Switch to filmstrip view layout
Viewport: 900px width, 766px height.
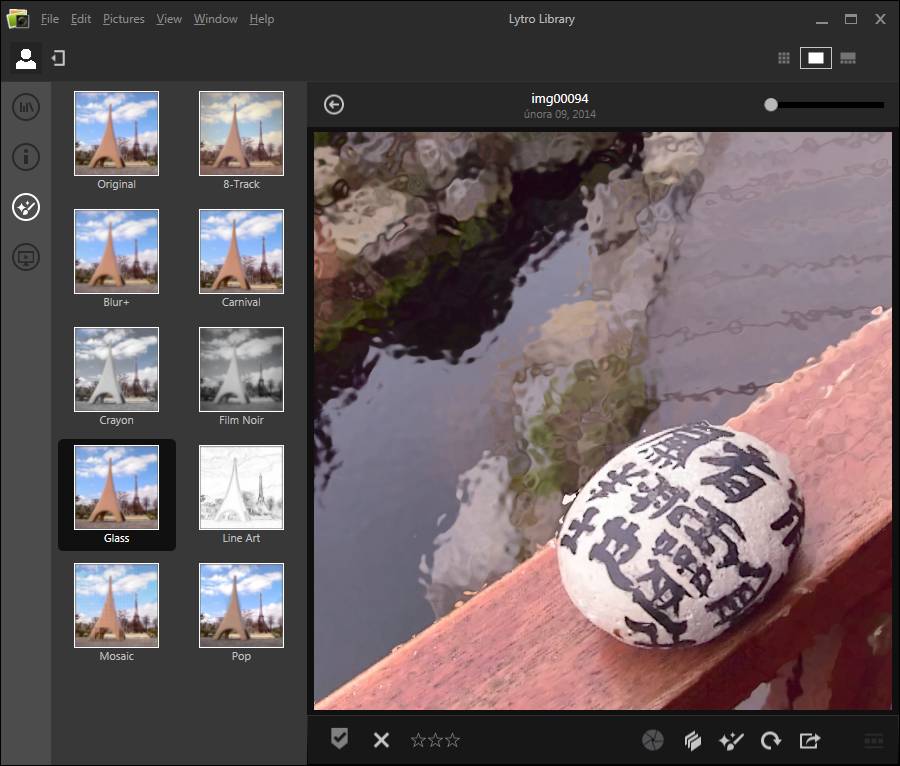click(848, 58)
